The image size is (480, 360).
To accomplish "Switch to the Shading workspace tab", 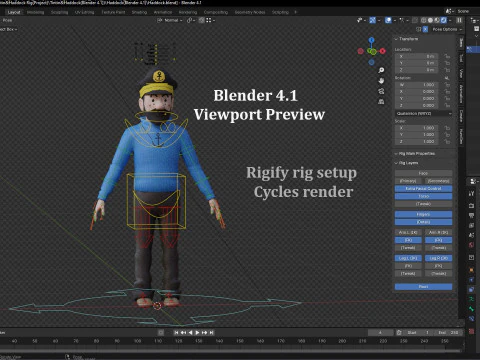I will click(139, 12).
